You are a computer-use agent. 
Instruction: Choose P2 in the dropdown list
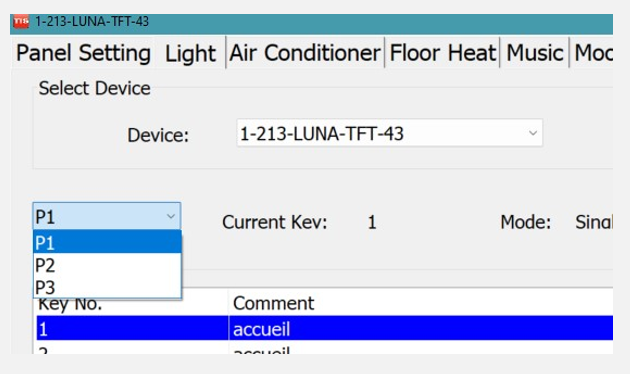coord(107,265)
